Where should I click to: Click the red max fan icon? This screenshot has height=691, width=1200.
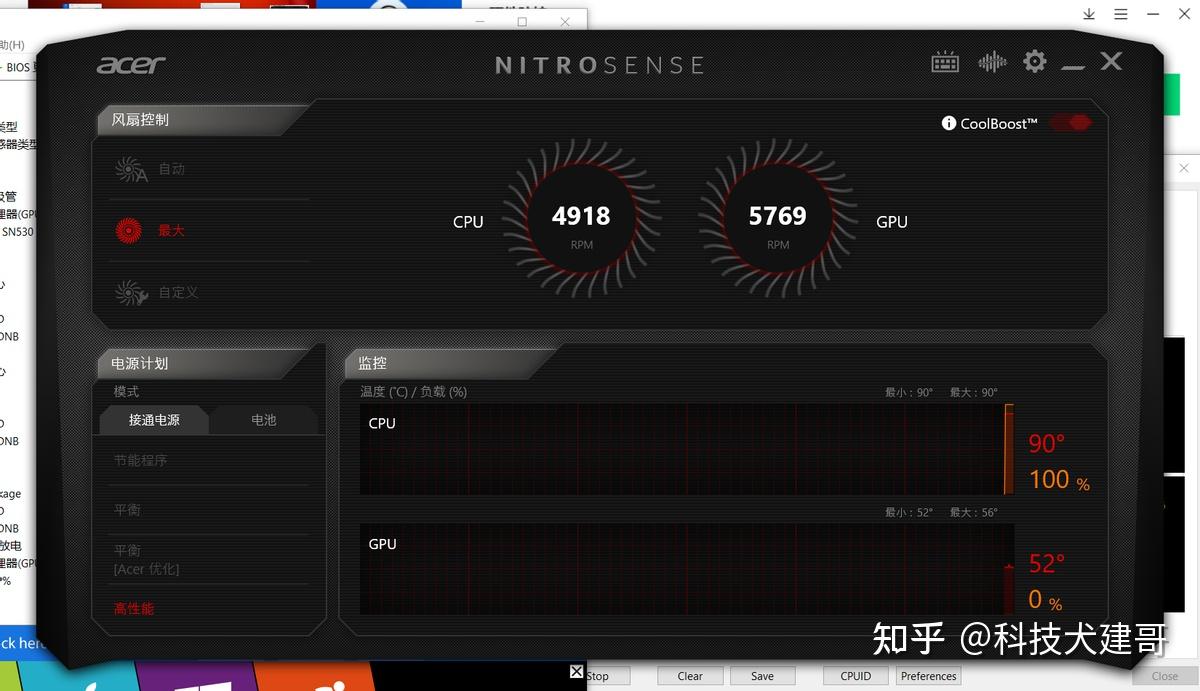coord(130,230)
